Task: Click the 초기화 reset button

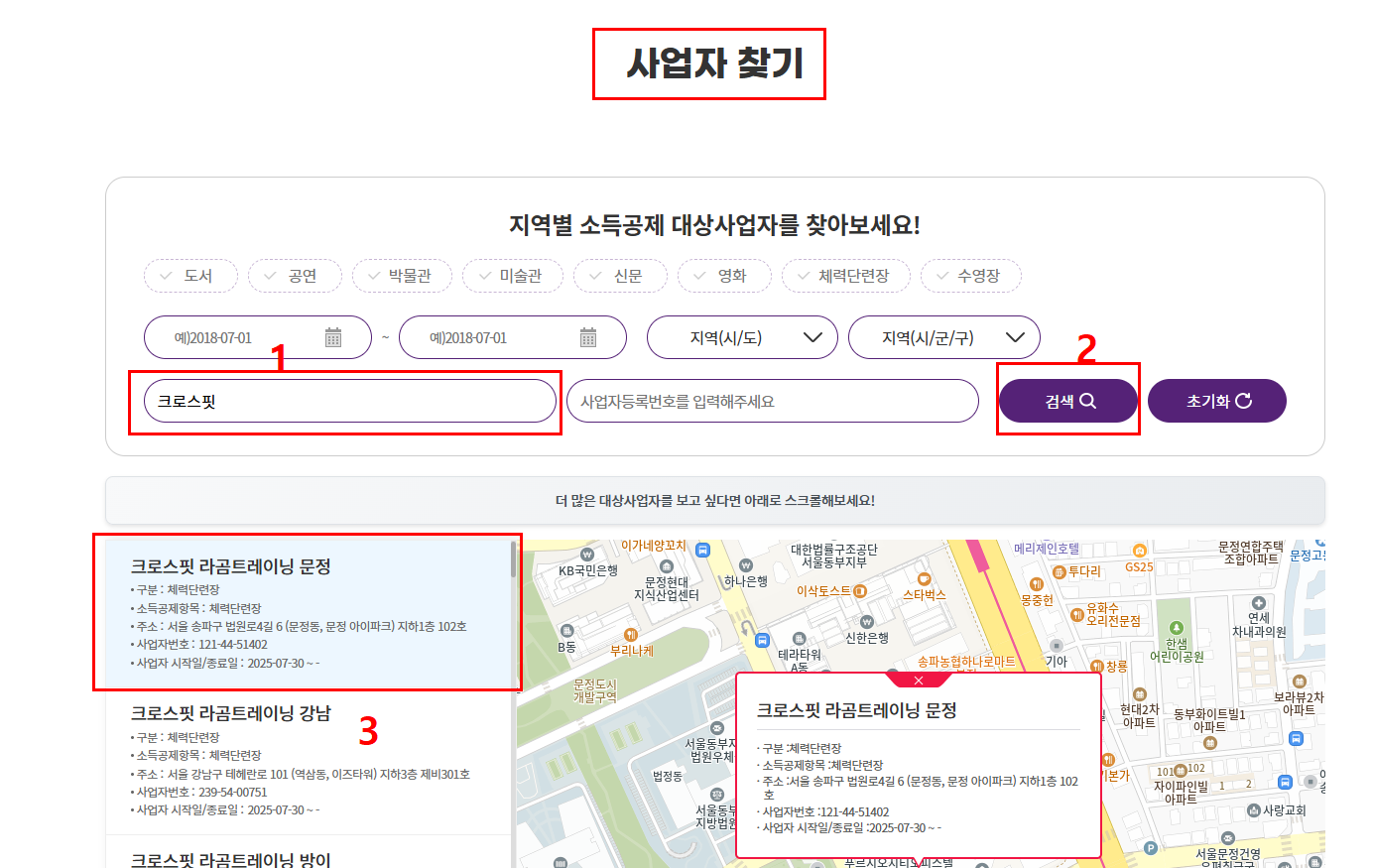Action: click(x=1217, y=401)
